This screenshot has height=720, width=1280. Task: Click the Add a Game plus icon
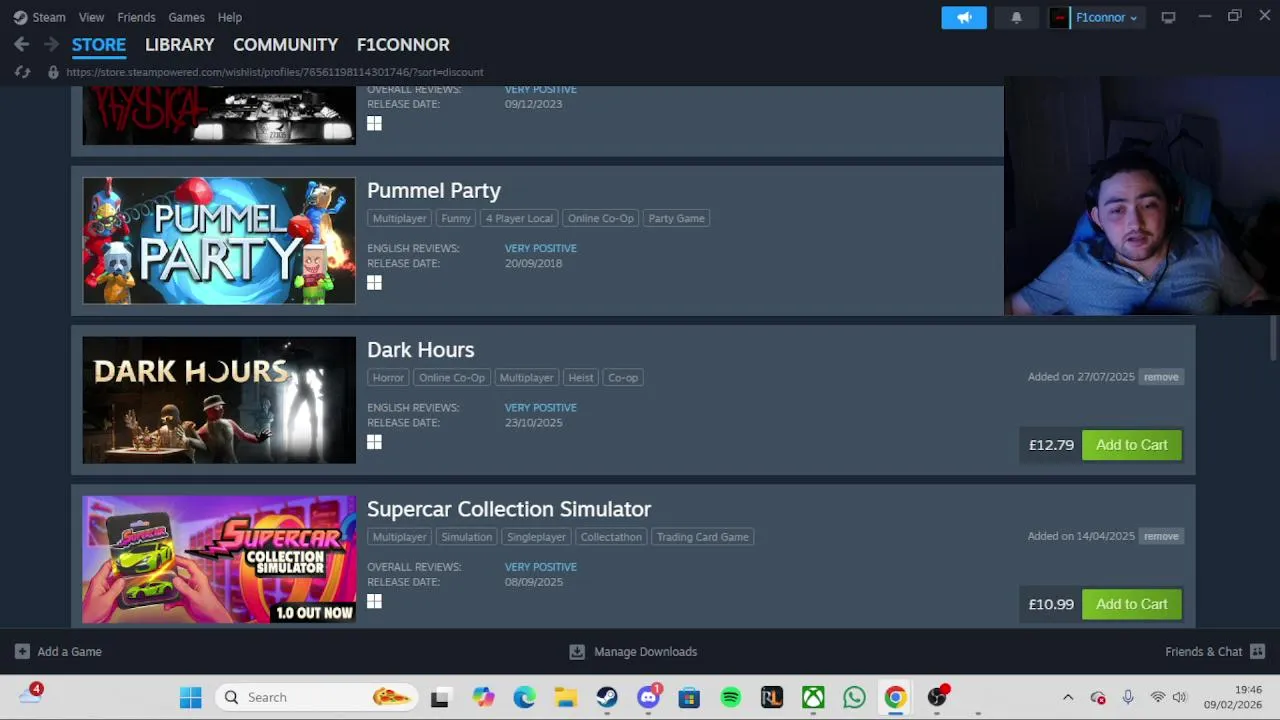[22, 652]
